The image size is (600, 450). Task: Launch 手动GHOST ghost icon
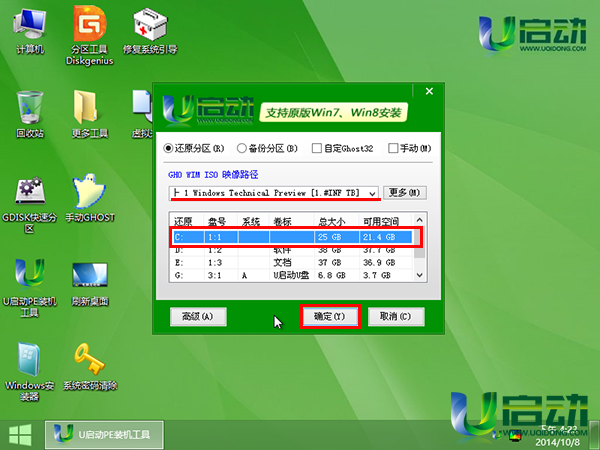[x=90, y=198]
